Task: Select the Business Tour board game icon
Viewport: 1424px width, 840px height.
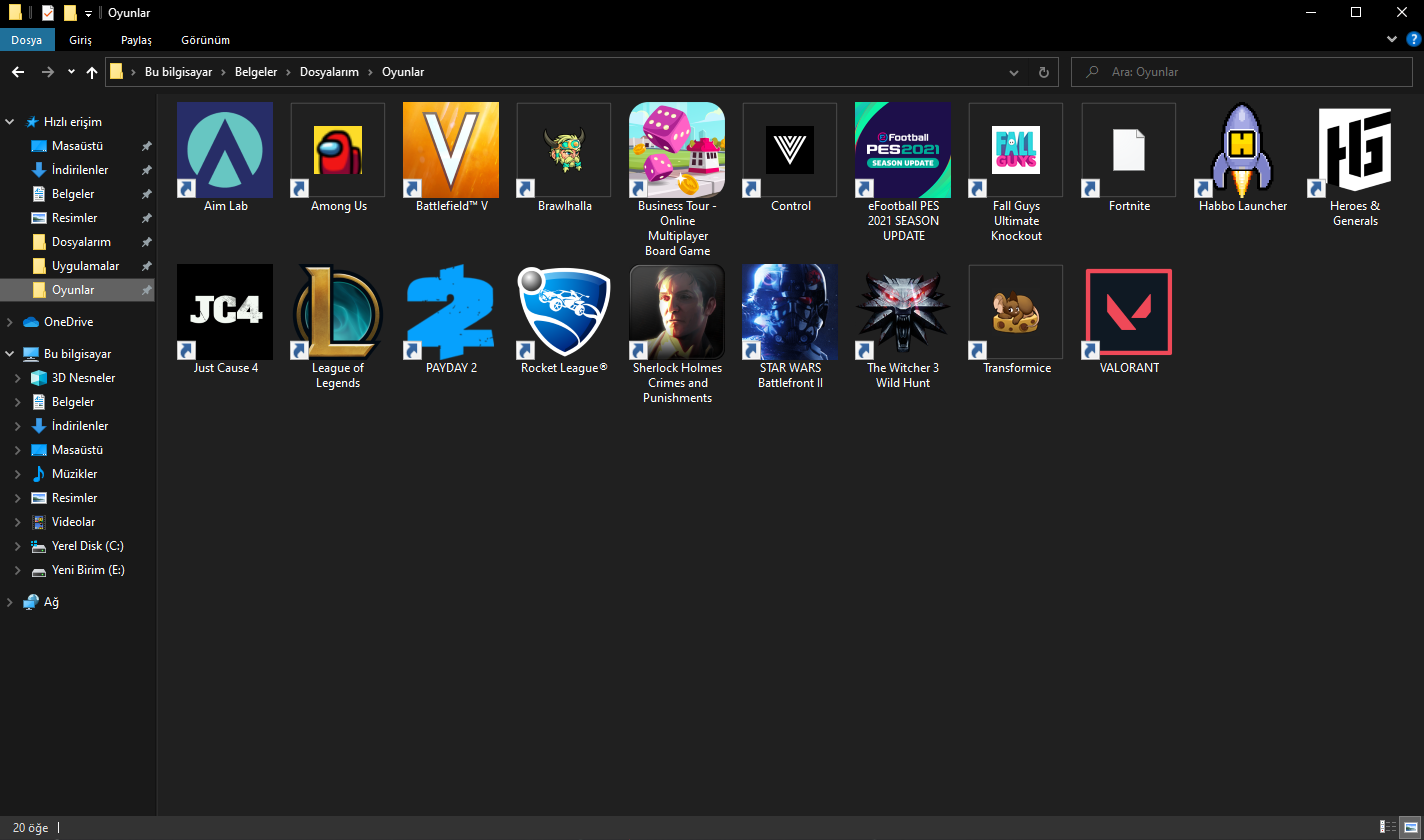Action: (x=677, y=150)
